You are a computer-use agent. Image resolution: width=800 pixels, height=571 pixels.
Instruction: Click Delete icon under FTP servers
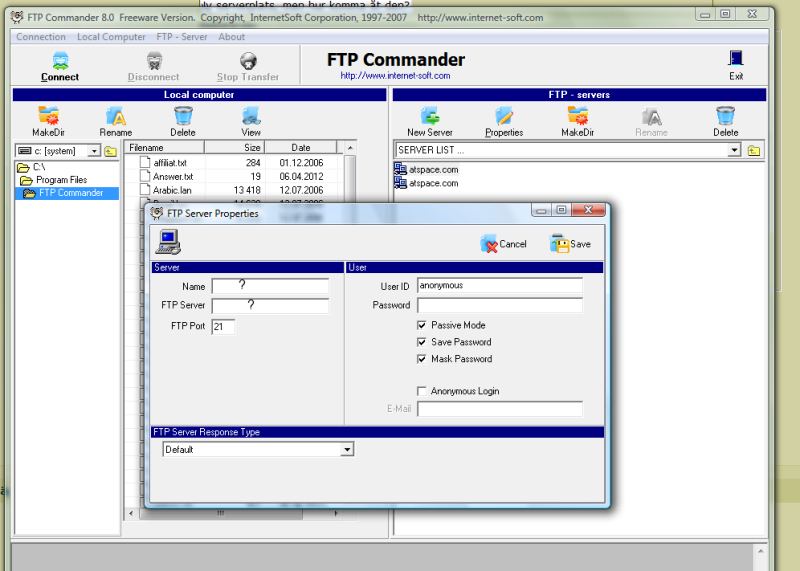726,116
